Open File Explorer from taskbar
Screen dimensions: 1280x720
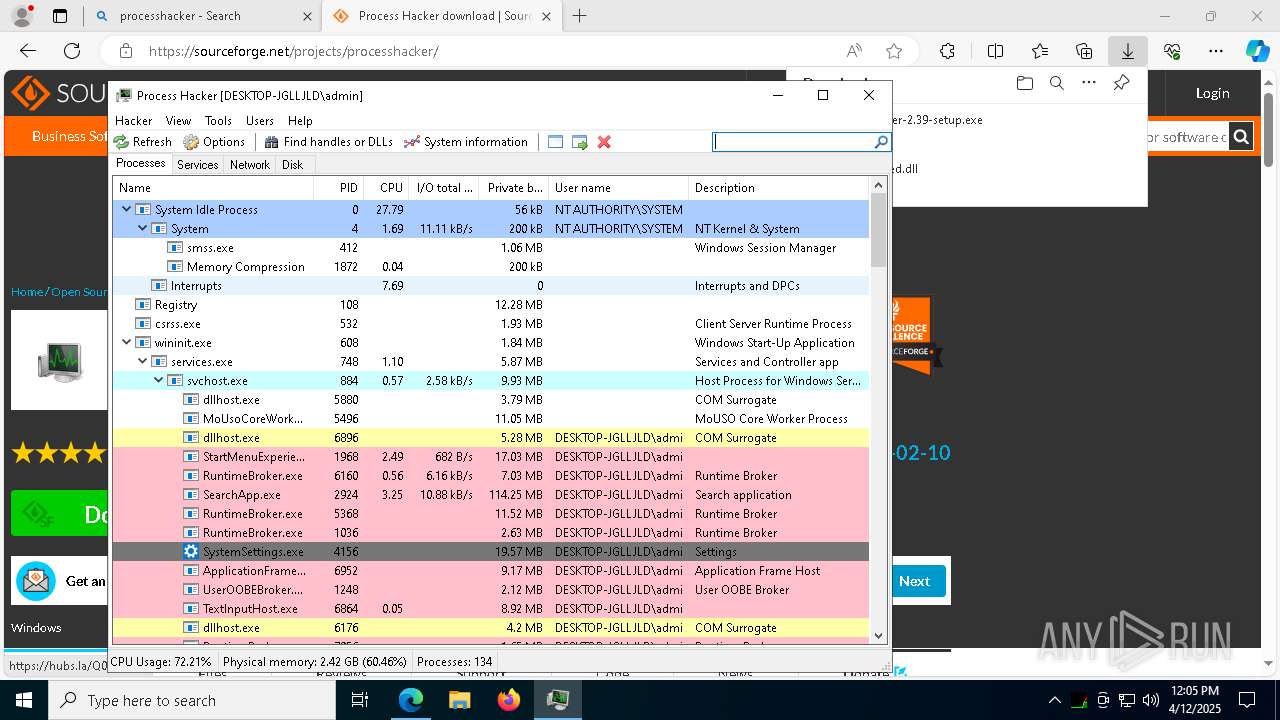tap(459, 700)
